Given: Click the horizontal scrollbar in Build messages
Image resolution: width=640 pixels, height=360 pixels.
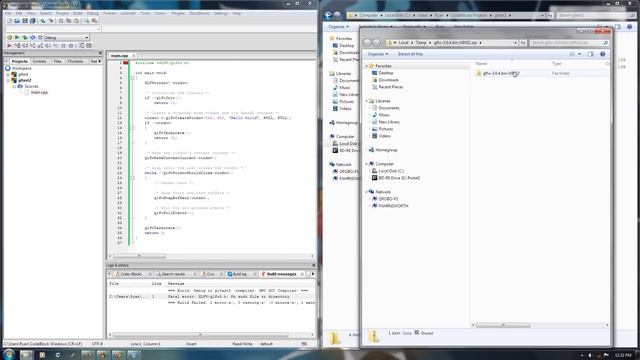Looking at the screenshot, I should pyautogui.click(x=201, y=335).
